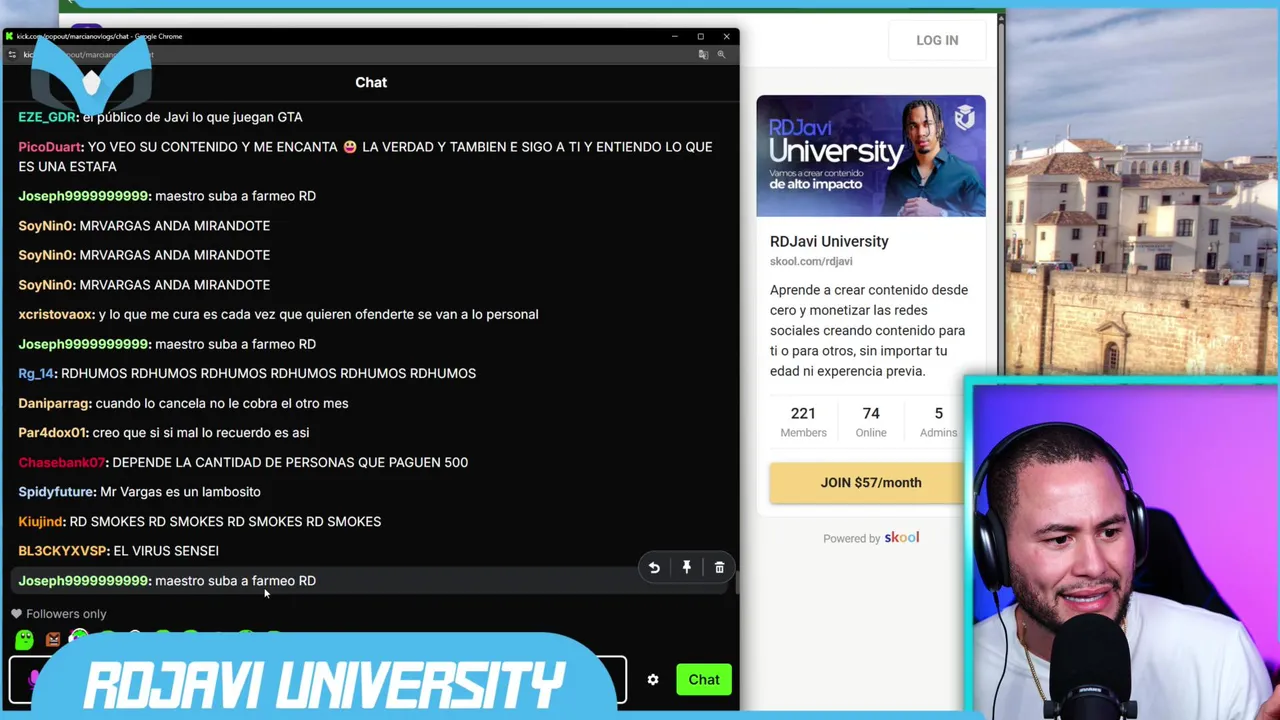Click the zoom magnifier icon in address bar

point(721,54)
